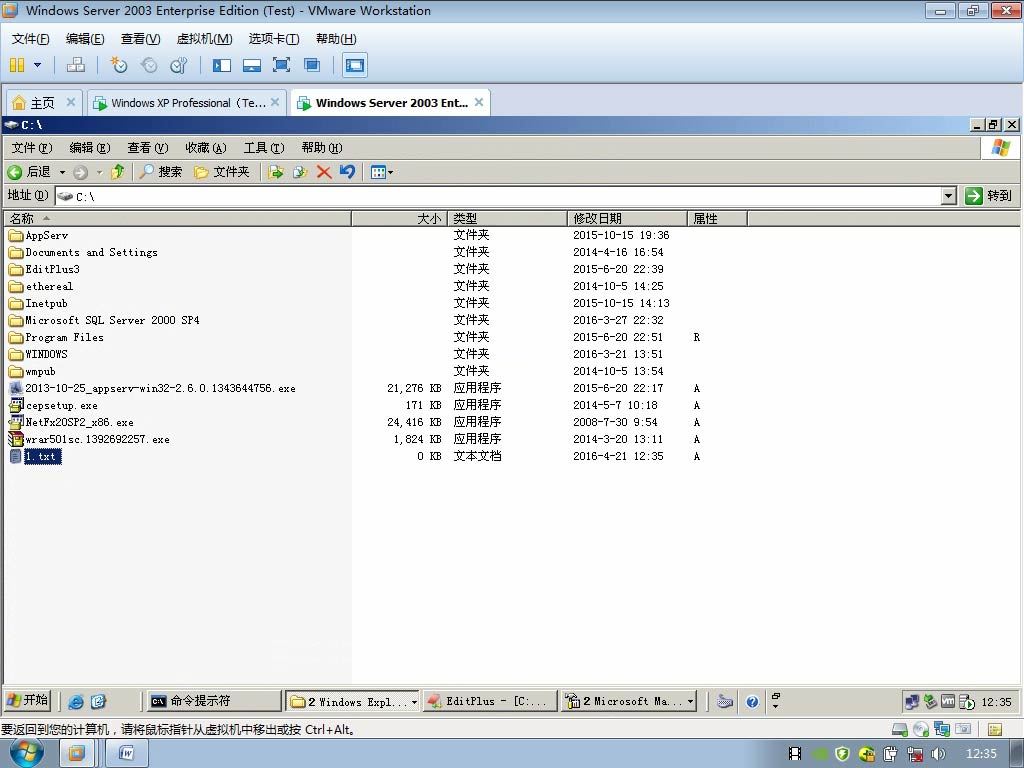This screenshot has width=1024, height=768.
Task: Click the host volume speaker tray icon
Action: point(938,754)
